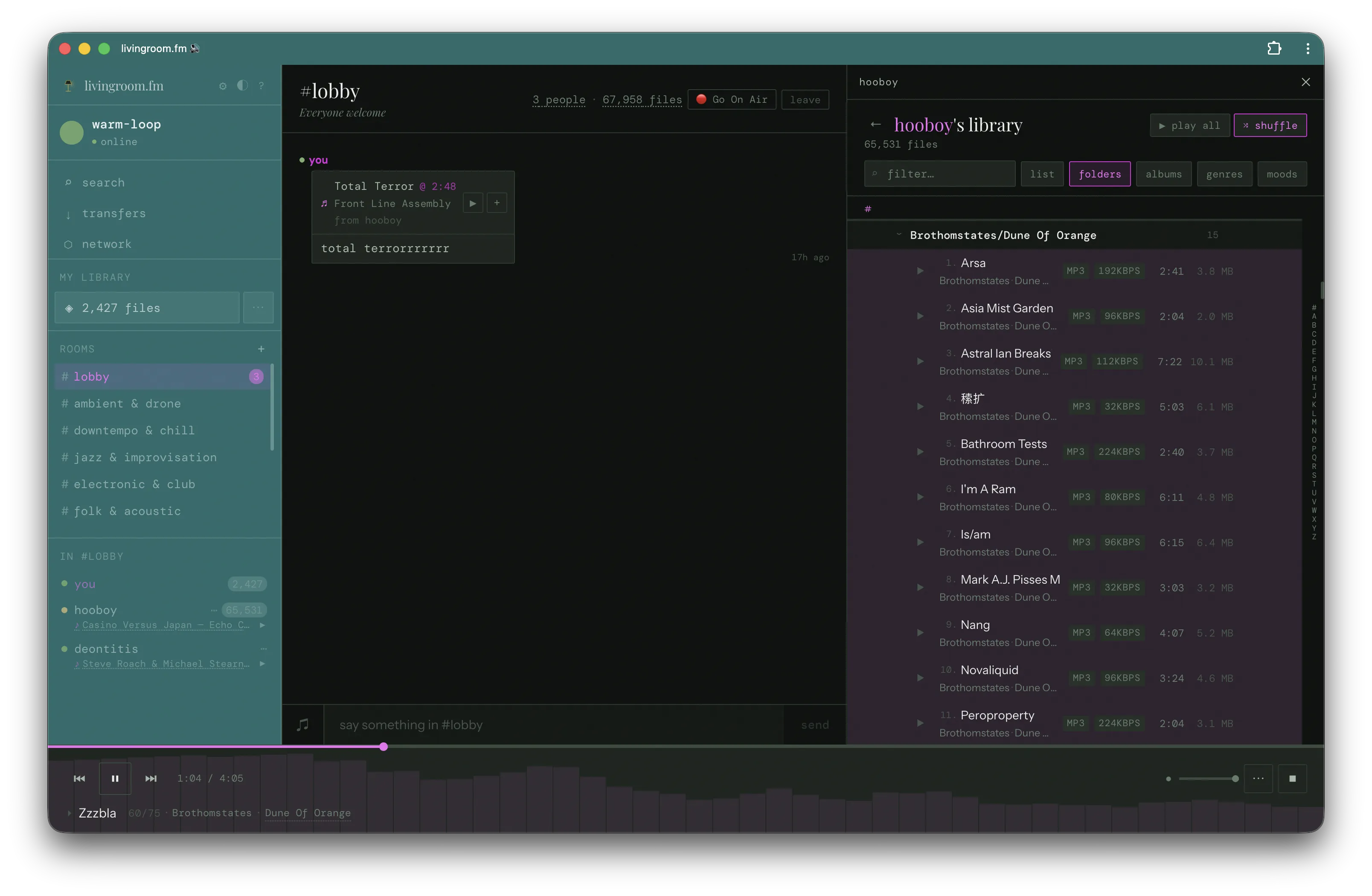
Task: Skip to previous track
Action: 79,778
